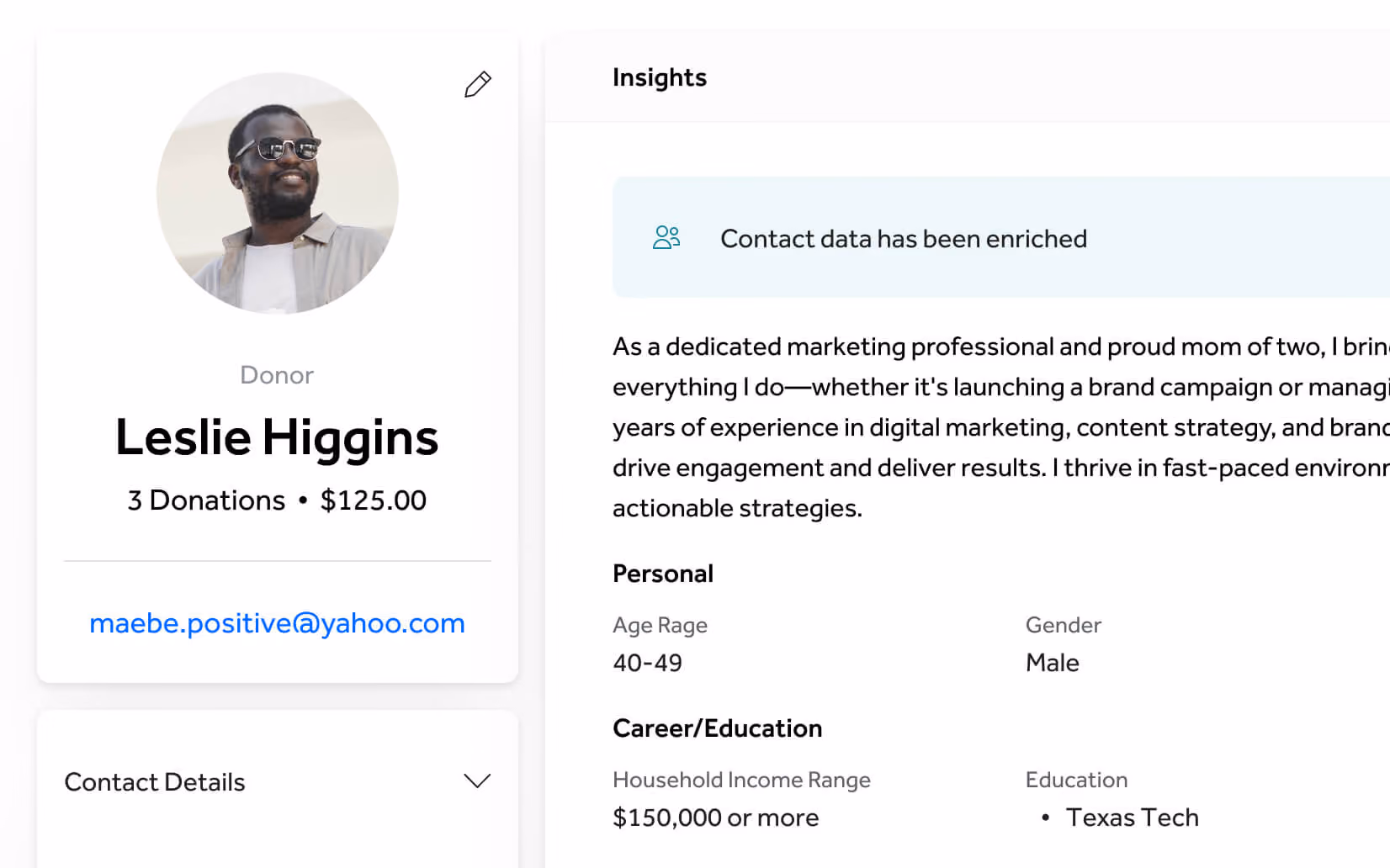Click the Texas Tech education entry
This screenshot has height=868, width=1390.
[1133, 818]
